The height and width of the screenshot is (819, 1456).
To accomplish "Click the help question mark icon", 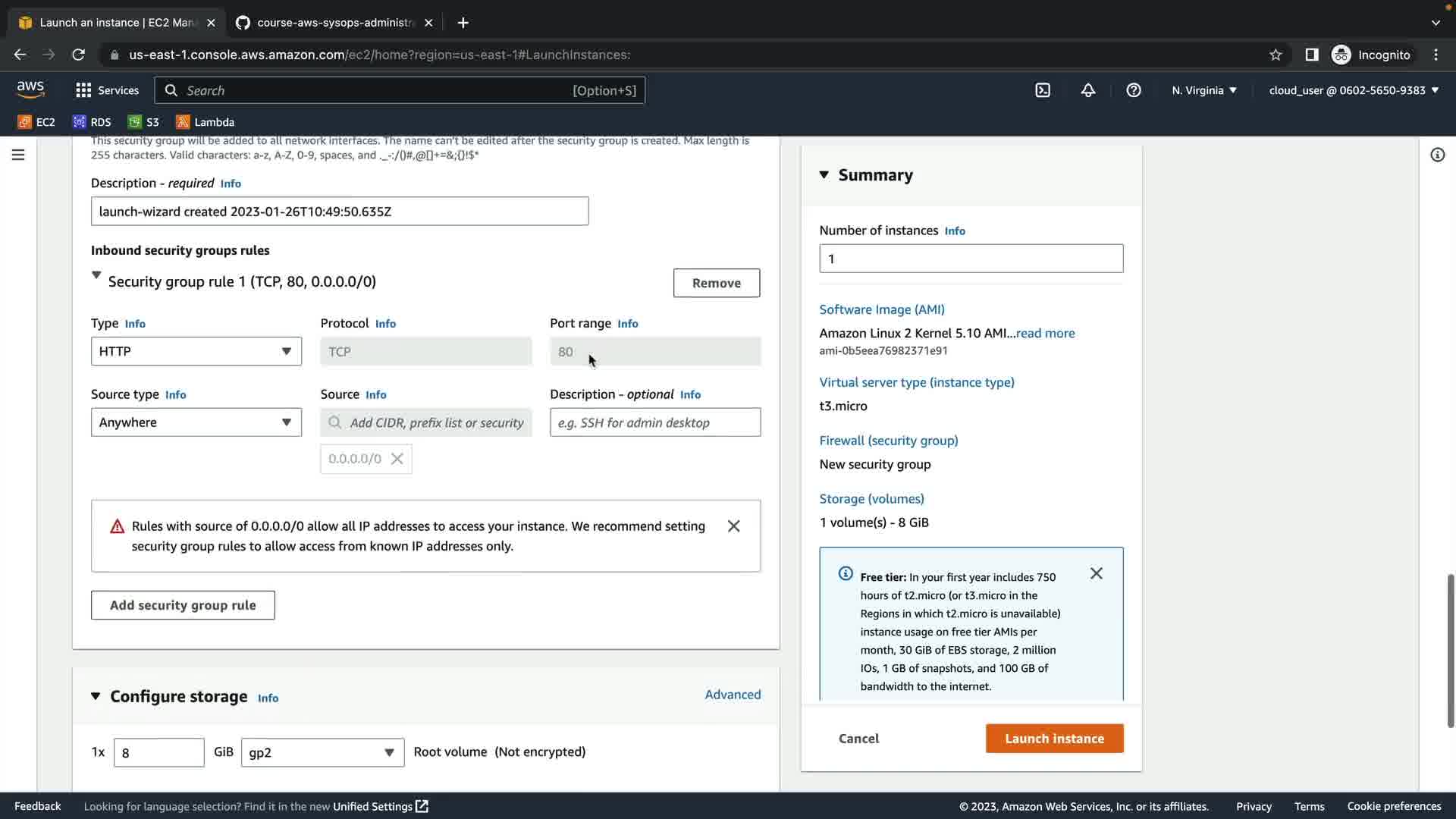I will 1133,90.
